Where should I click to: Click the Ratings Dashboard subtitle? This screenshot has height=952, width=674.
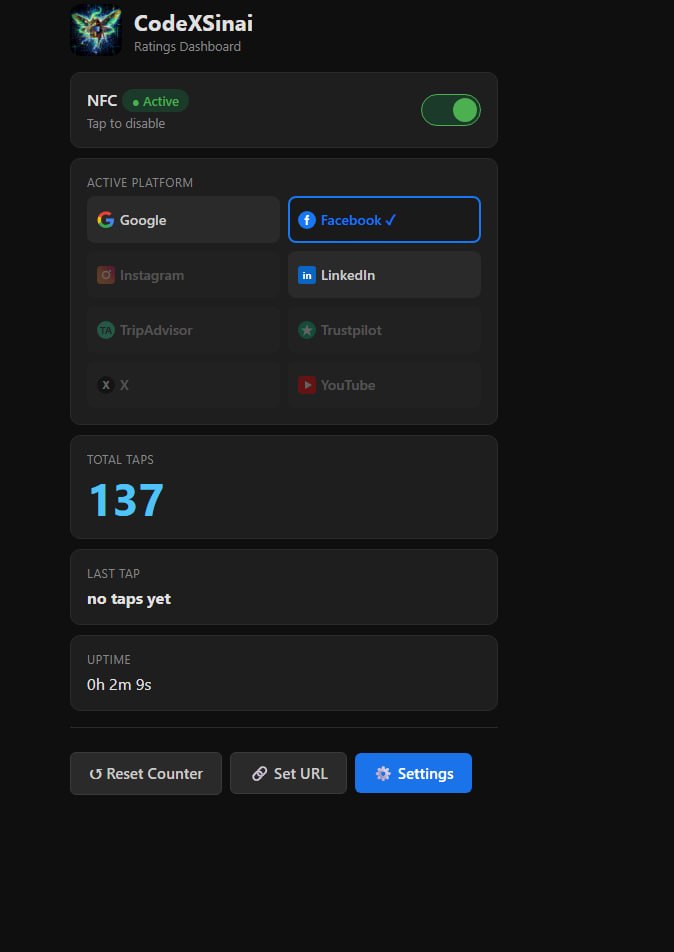coord(187,47)
